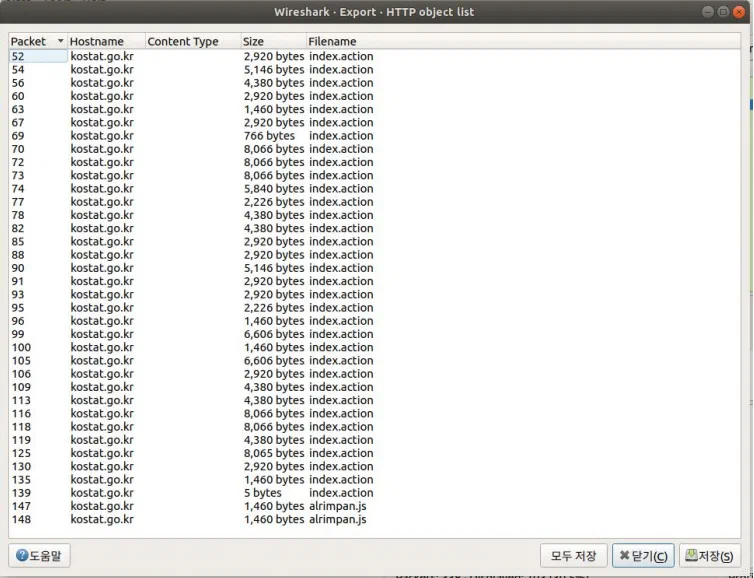
Task: Select the alrimpan.js row of packet 147
Action: 375,506
